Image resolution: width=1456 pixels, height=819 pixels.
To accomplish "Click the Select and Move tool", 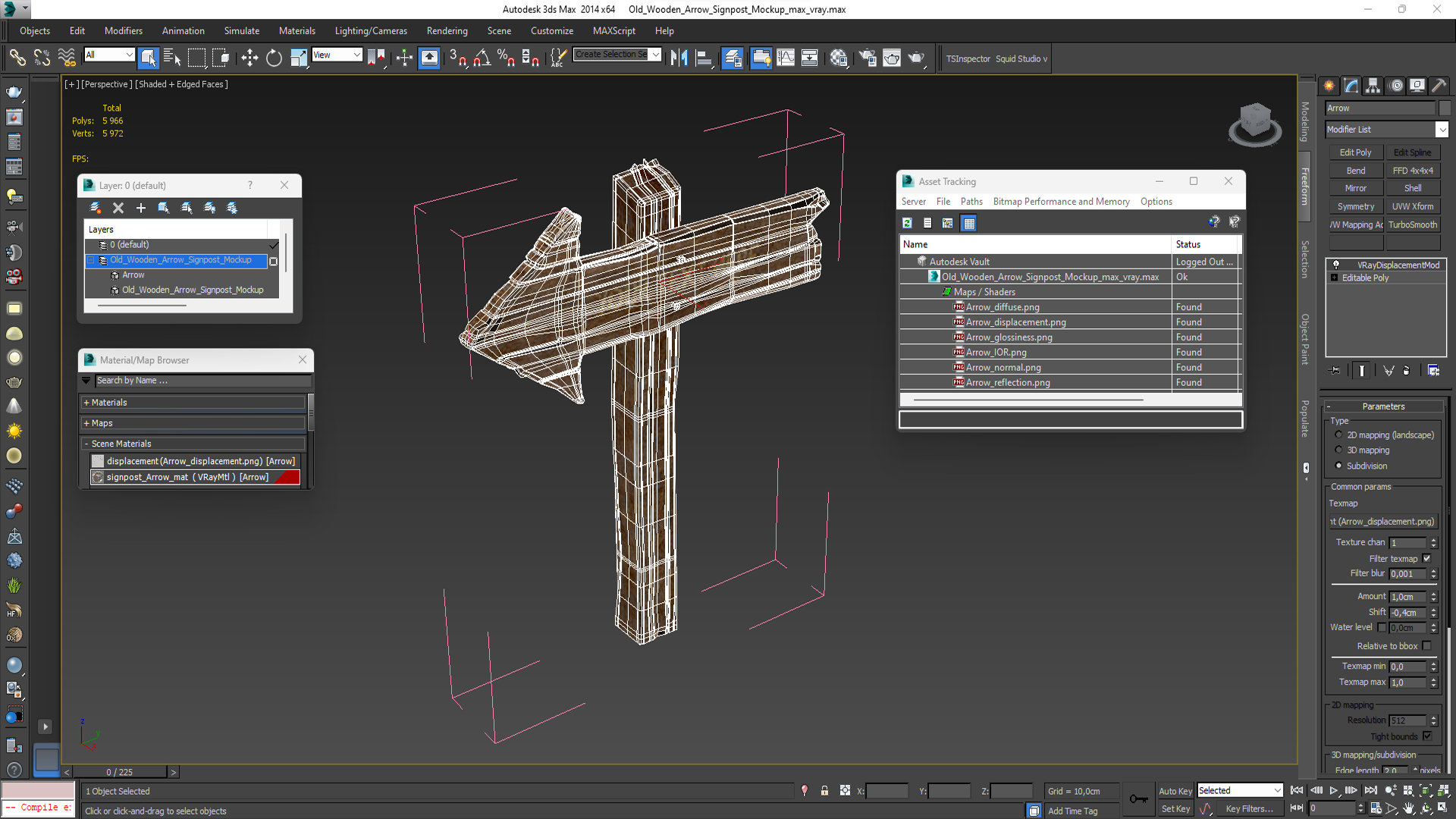I will coord(249,58).
